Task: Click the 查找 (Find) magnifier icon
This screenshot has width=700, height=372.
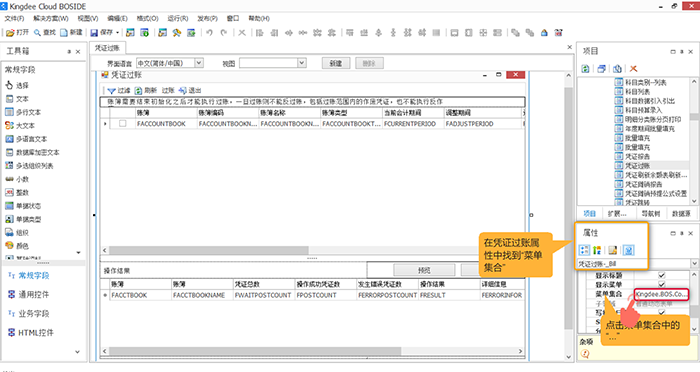Action: pyautogui.click(x=38, y=33)
